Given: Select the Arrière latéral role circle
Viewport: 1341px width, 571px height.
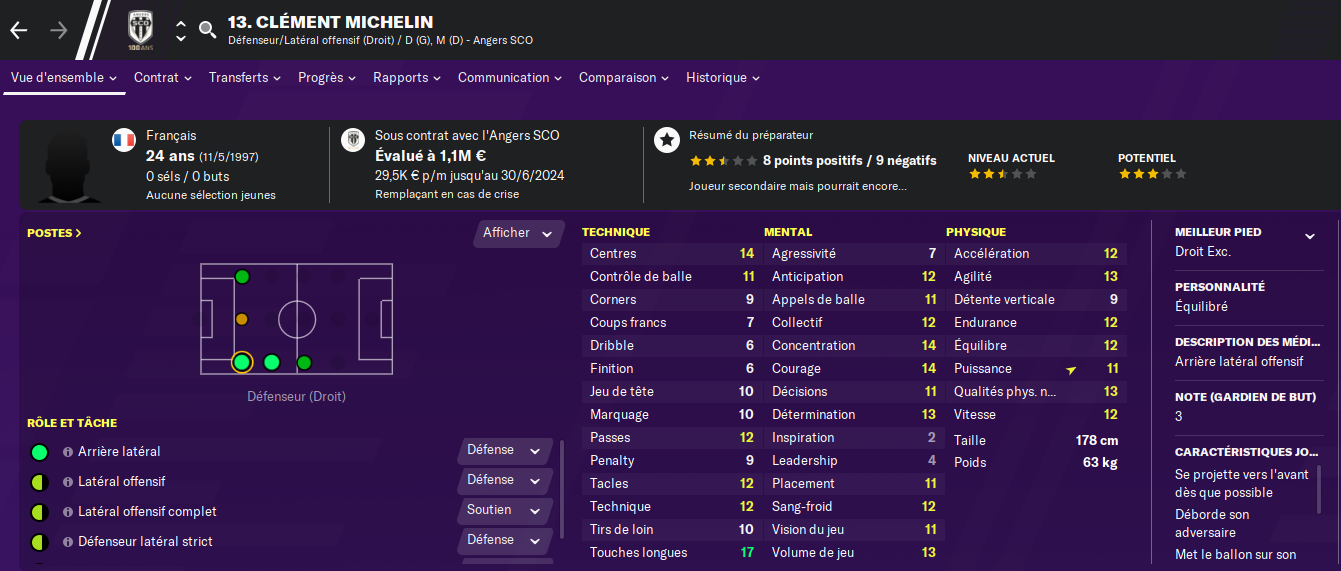Looking at the screenshot, I should pos(39,452).
